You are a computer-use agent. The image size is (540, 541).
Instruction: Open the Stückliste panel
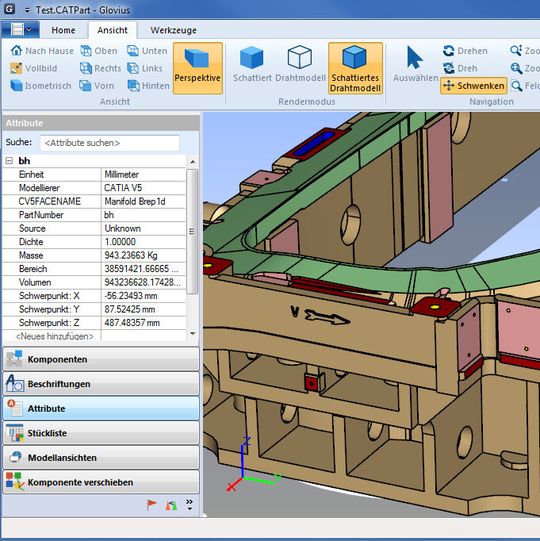pos(101,433)
